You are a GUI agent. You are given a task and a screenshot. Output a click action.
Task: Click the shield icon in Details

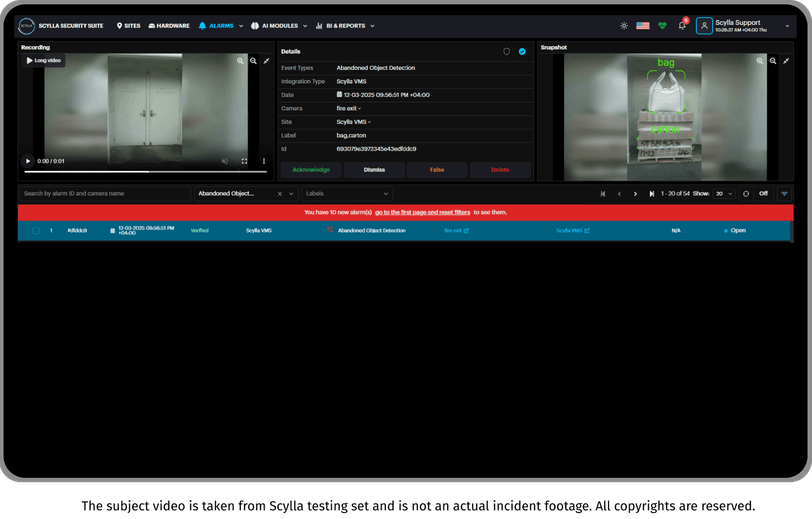506,51
